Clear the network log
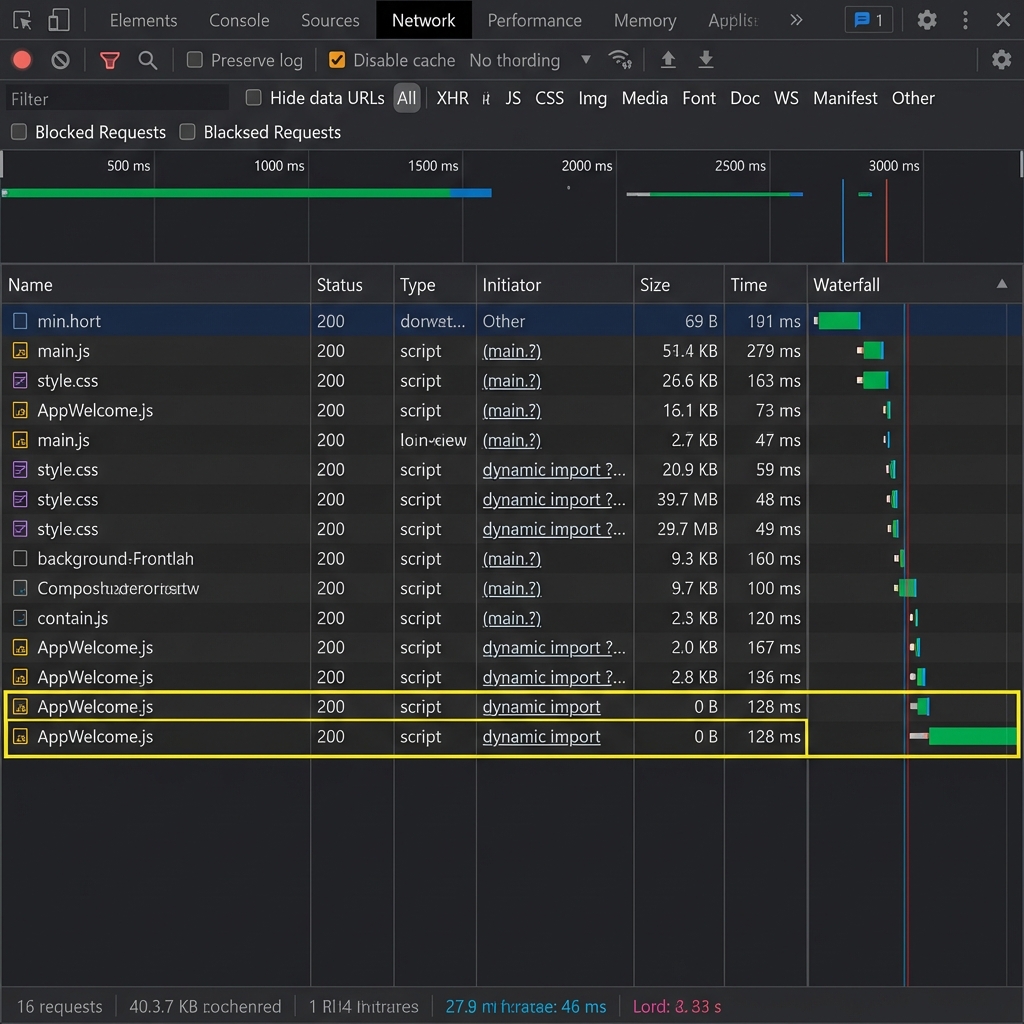Viewport: 1024px width, 1024px height. (x=61, y=61)
